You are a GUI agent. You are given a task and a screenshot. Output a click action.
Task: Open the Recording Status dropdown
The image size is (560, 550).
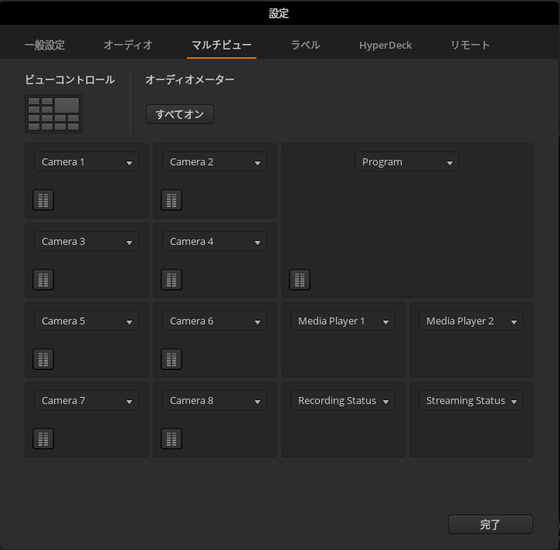[343, 401]
